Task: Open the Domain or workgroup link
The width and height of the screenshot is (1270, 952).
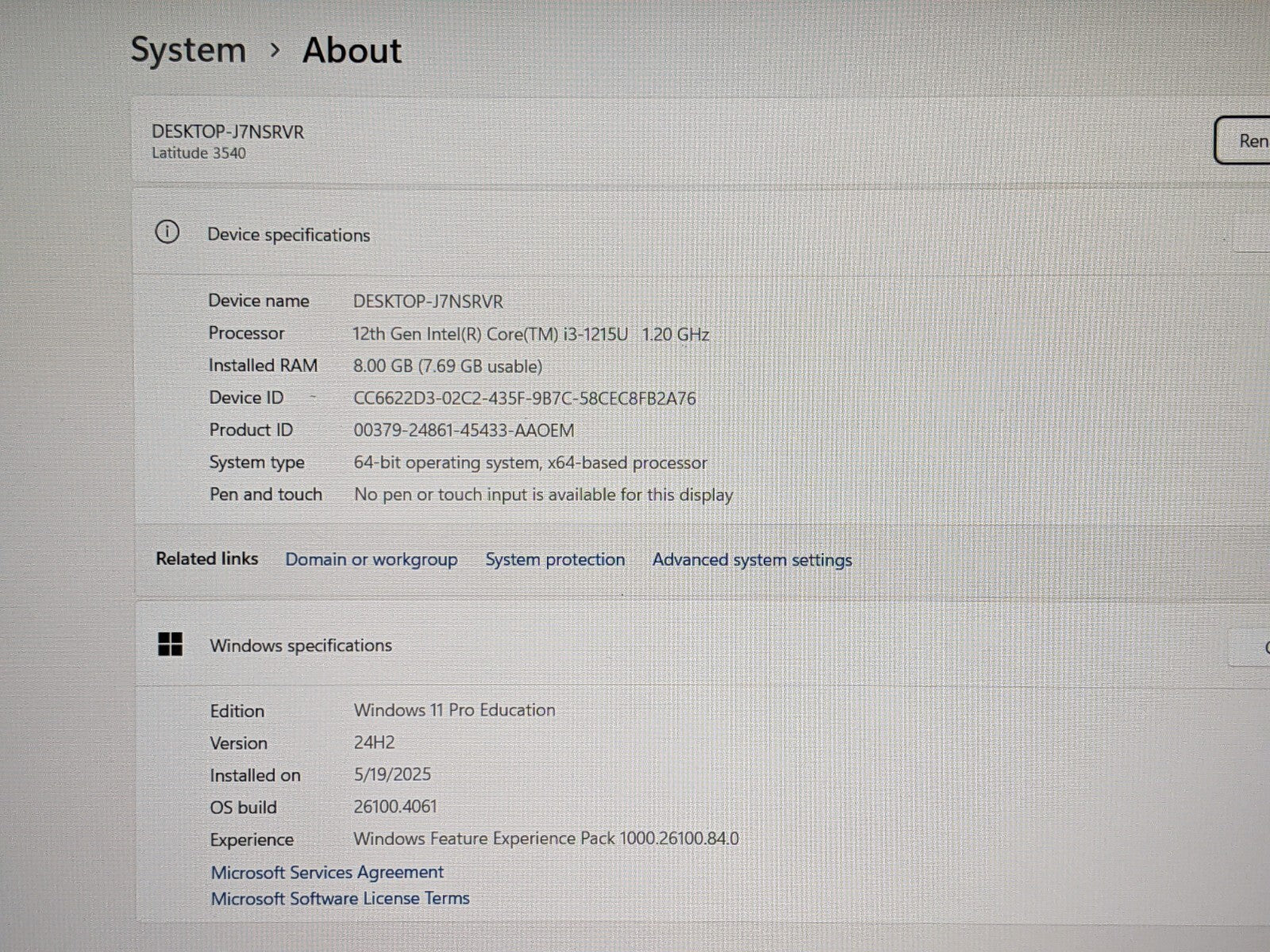Action: click(371, 559)
